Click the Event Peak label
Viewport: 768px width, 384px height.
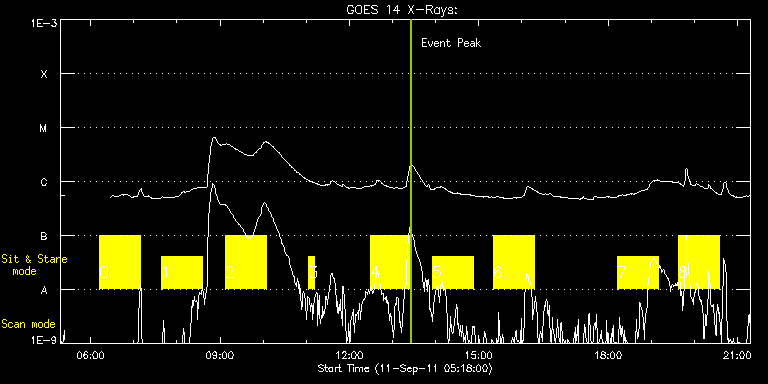[451, 43]
